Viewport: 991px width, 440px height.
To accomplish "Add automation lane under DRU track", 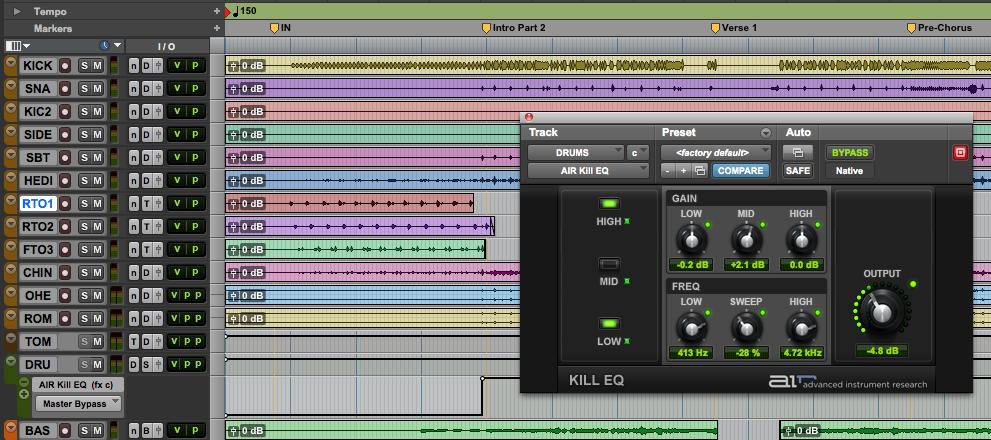I will (x=24, y=394).
